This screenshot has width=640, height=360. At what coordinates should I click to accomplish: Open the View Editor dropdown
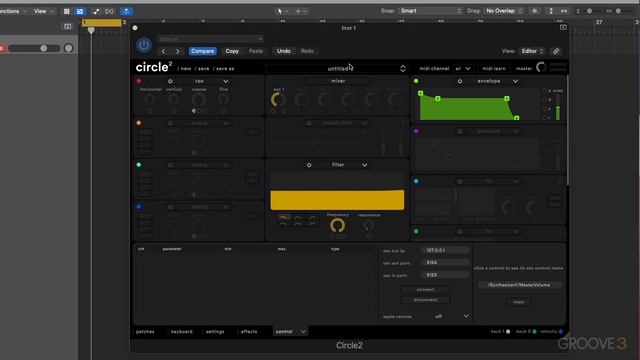coord(532,51)
